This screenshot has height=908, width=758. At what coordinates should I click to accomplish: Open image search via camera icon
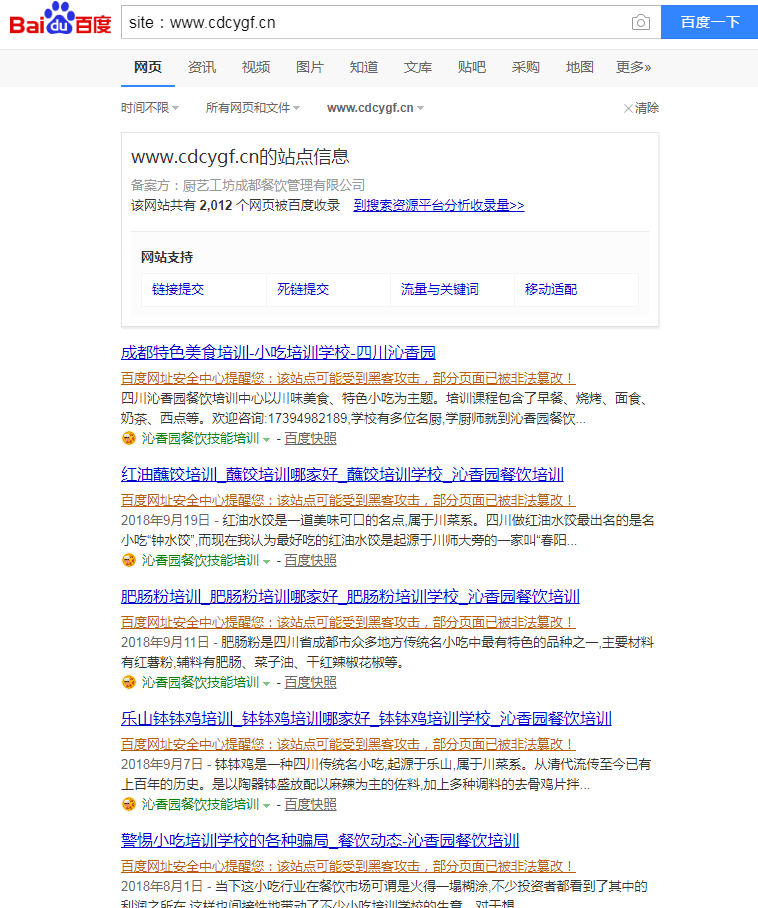coord(640,23)
